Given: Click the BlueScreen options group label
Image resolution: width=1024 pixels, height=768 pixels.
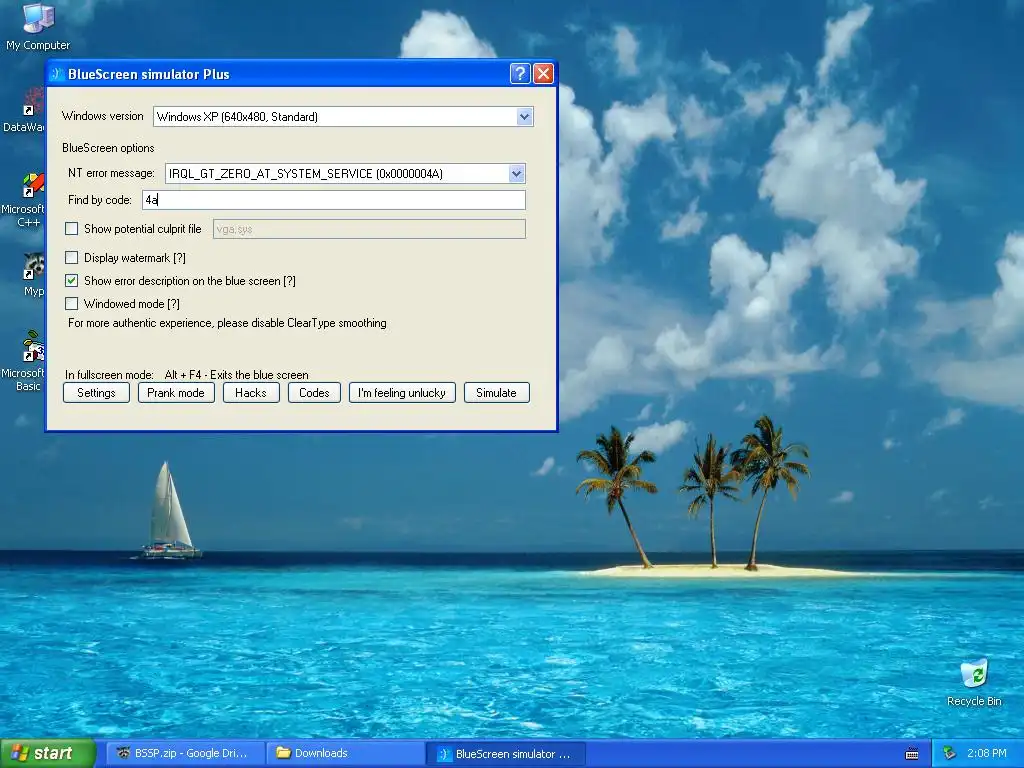Looking at the screenshot, I should pyautogui.click(x=108, y=148).
